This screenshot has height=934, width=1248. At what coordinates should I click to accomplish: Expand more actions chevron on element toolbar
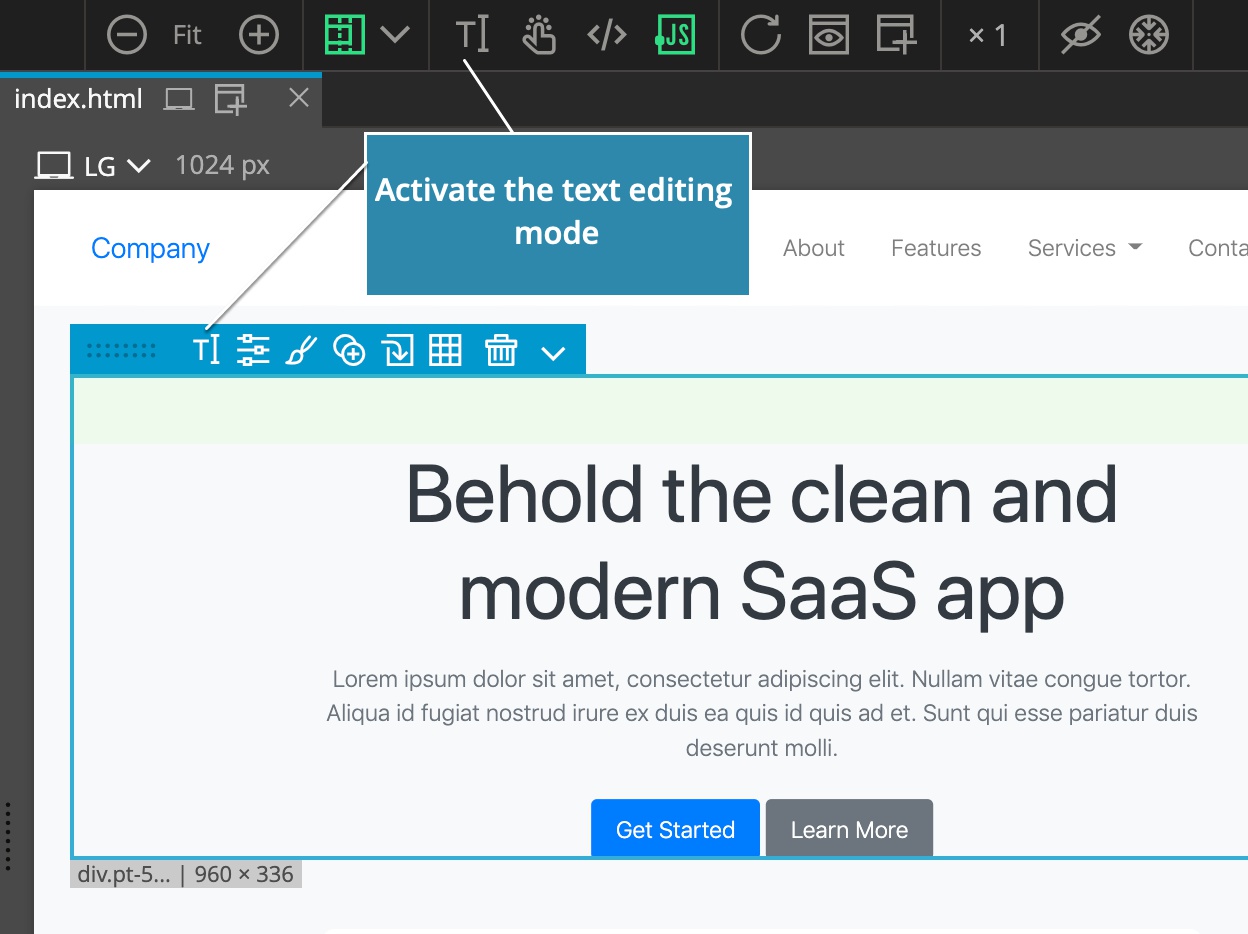click(x=553, y=353)
